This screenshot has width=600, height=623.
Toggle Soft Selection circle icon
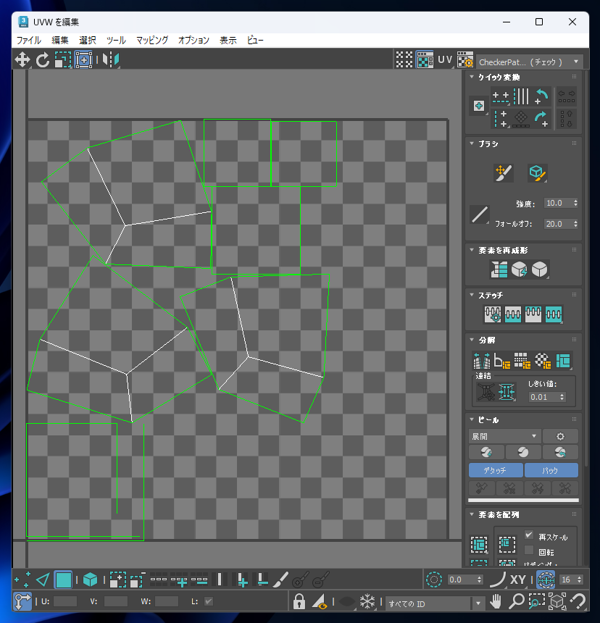pyautogui.click(x=434, y=580)
